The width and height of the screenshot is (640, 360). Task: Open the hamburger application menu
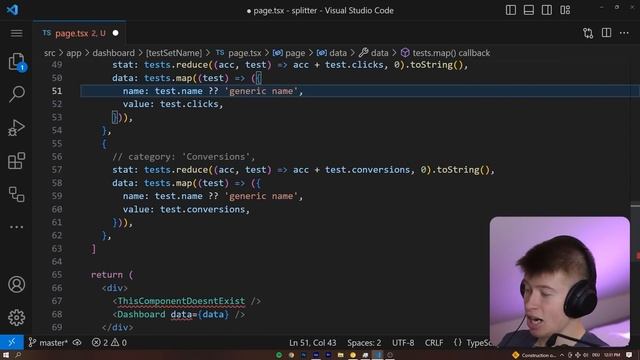pyautogui.click(x=16, y=33)
